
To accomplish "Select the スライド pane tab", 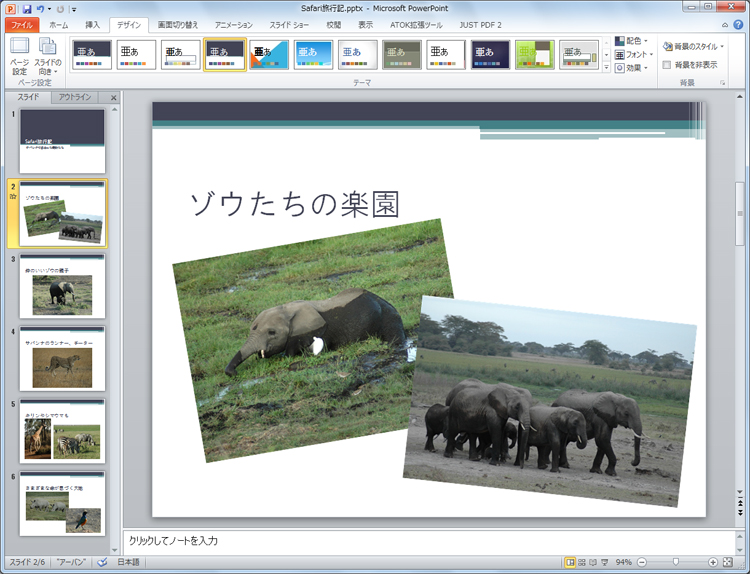I will (28, 97).
